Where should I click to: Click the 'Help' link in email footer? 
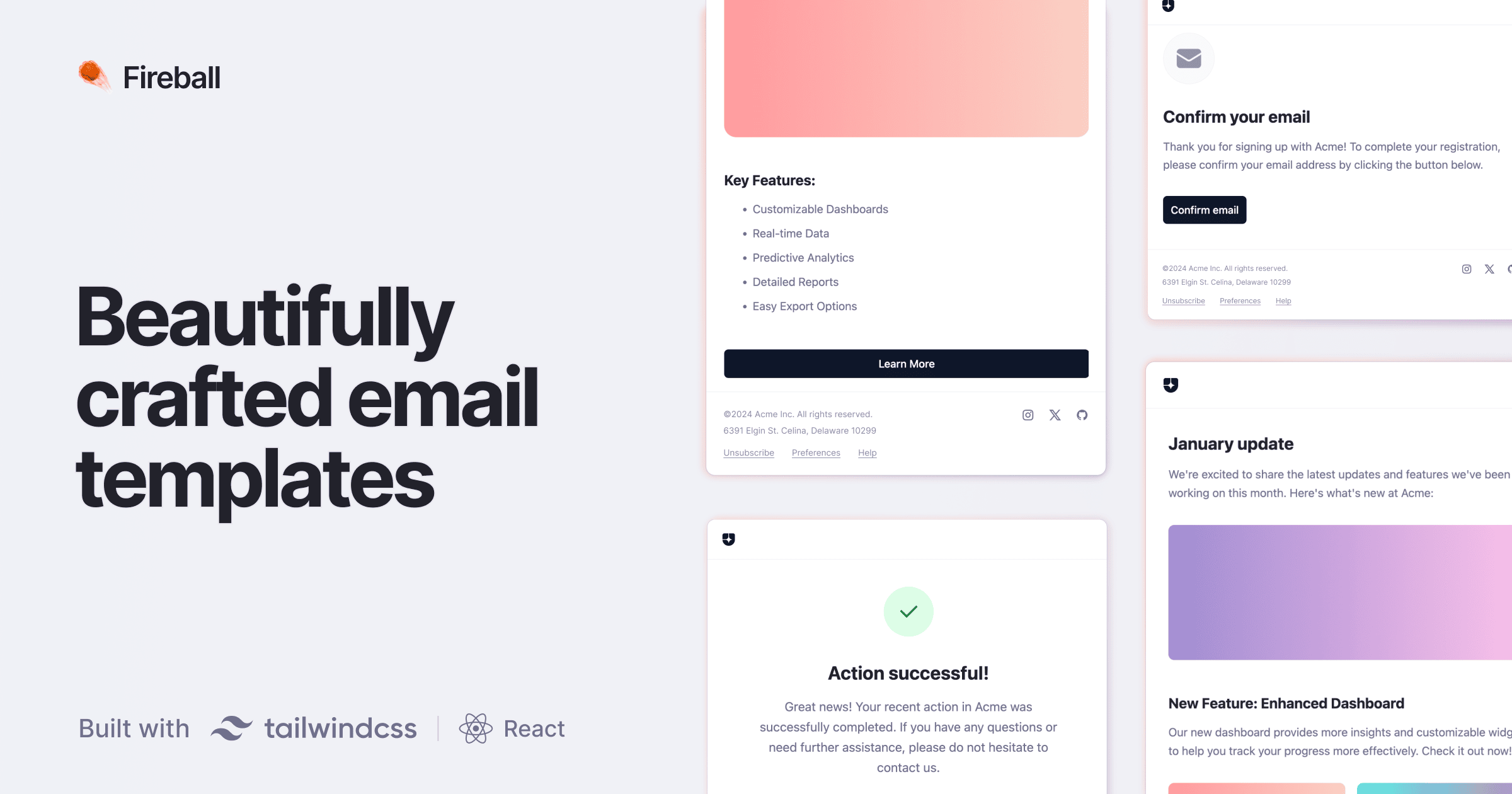(866, 452)
